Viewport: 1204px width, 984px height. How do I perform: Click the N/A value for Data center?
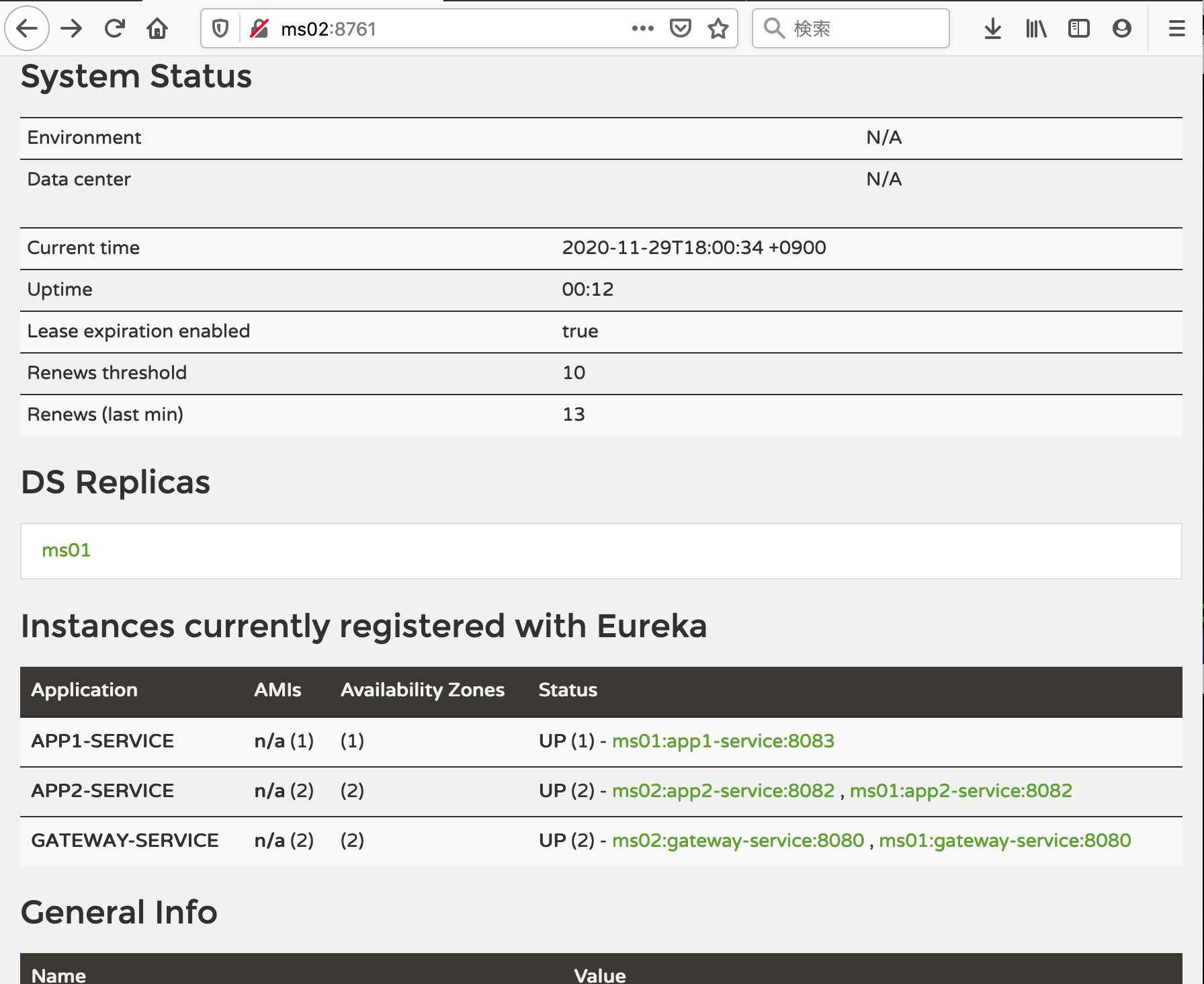pyautogui.click(x=884, y=179)
